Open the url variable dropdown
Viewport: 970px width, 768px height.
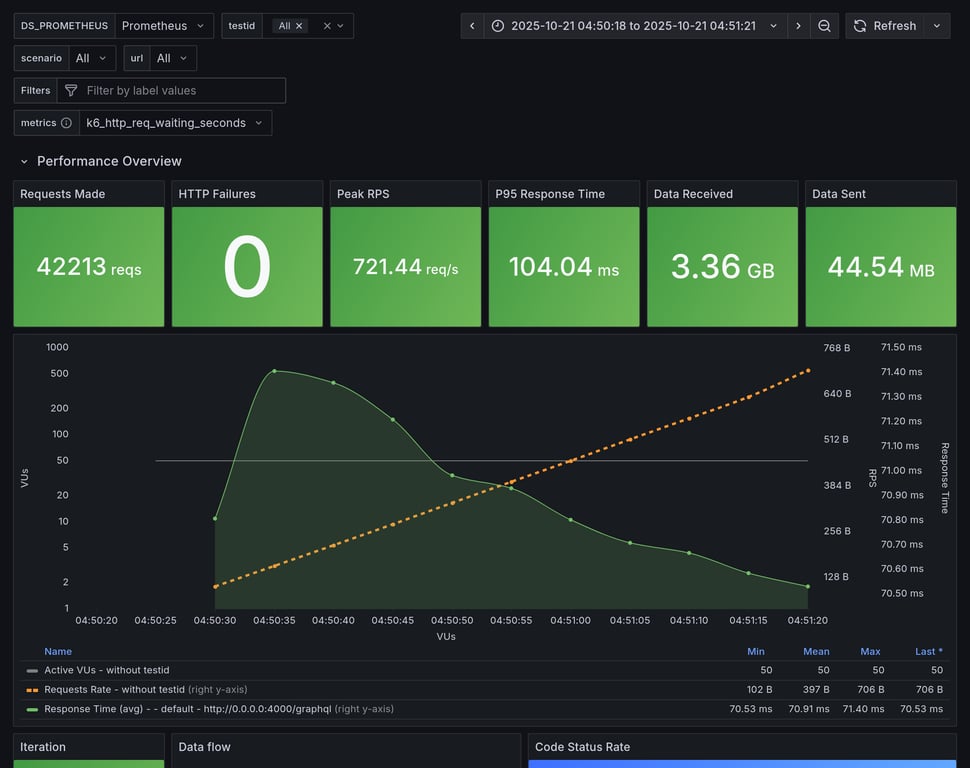pyautogui.click(x=172, y=58)
